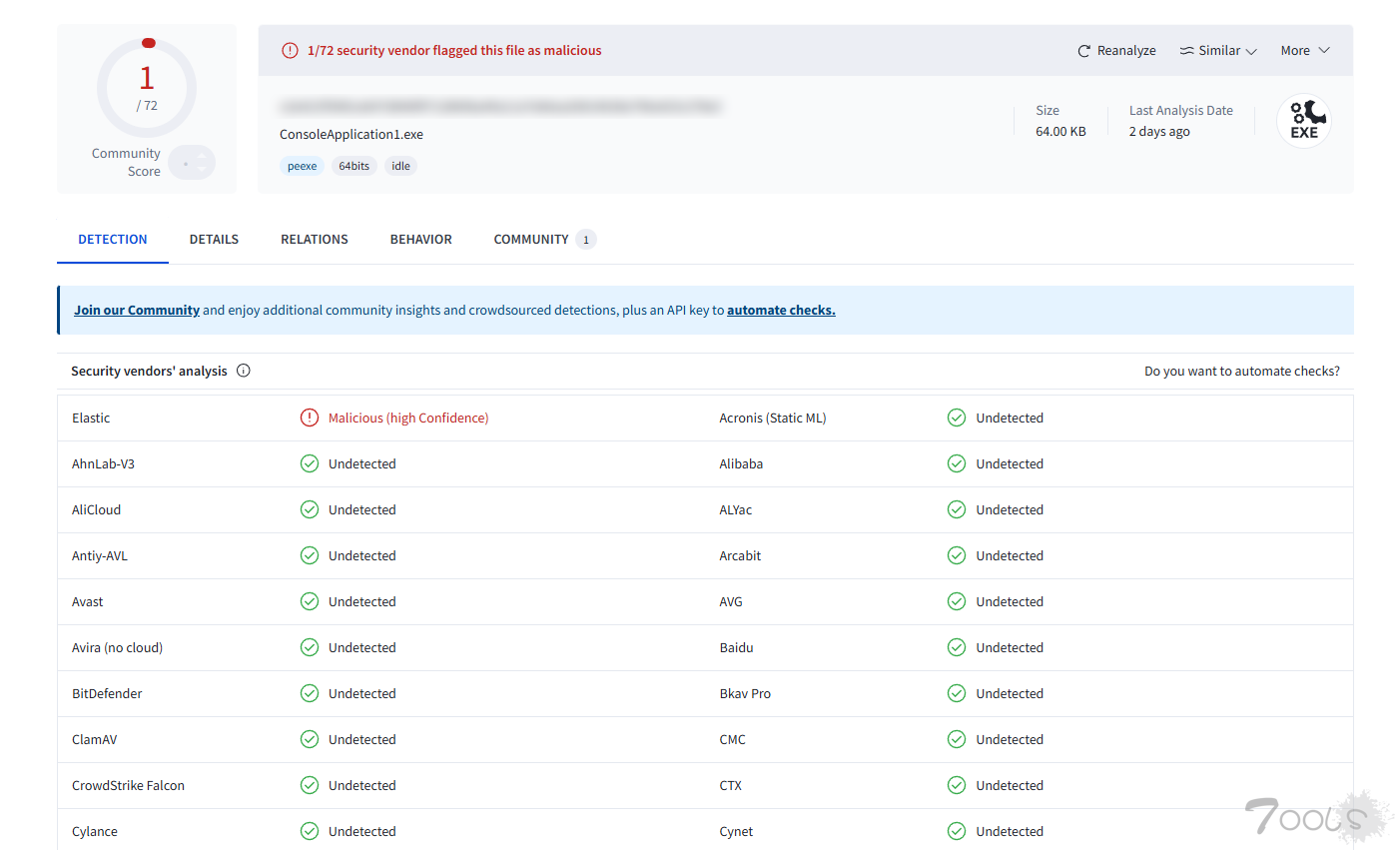The image size is (1400, 850).
Task: Toggle the Community Score vote control
Action: (x=192, y=163)
